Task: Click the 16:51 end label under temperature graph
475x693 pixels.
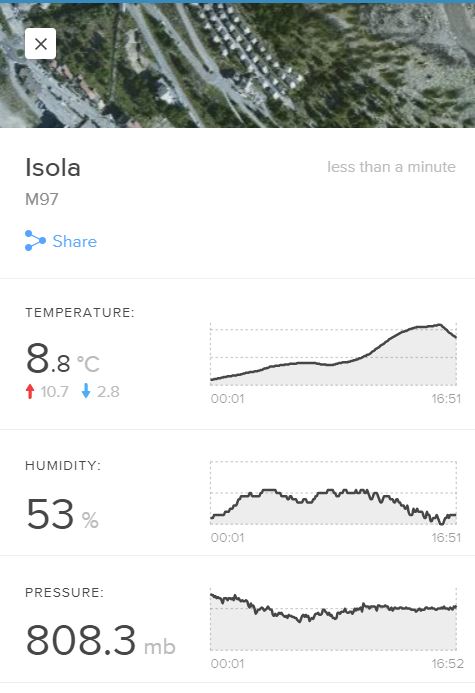Action: [446, 399]
